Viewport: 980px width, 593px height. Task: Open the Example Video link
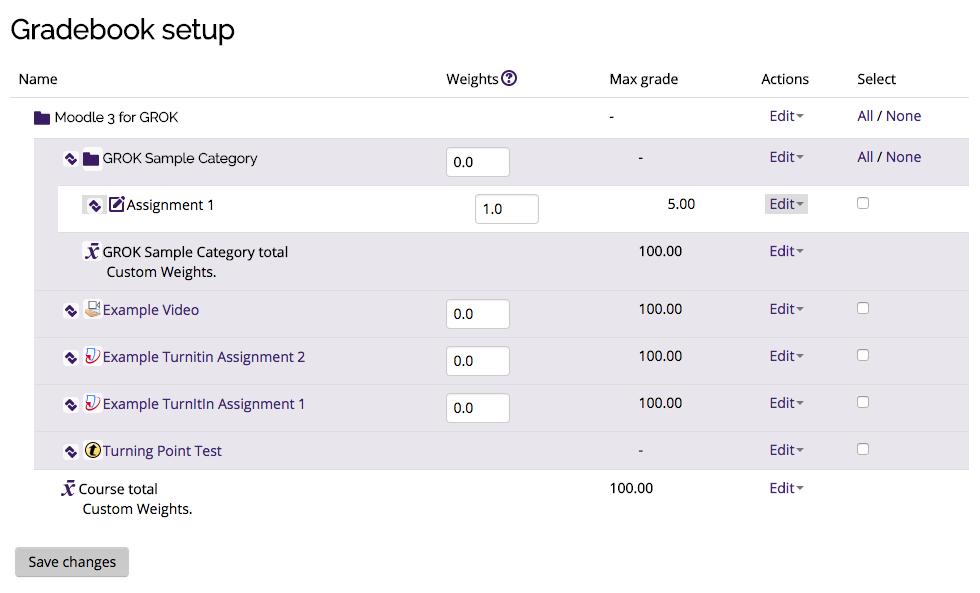(x=151, y=310)
